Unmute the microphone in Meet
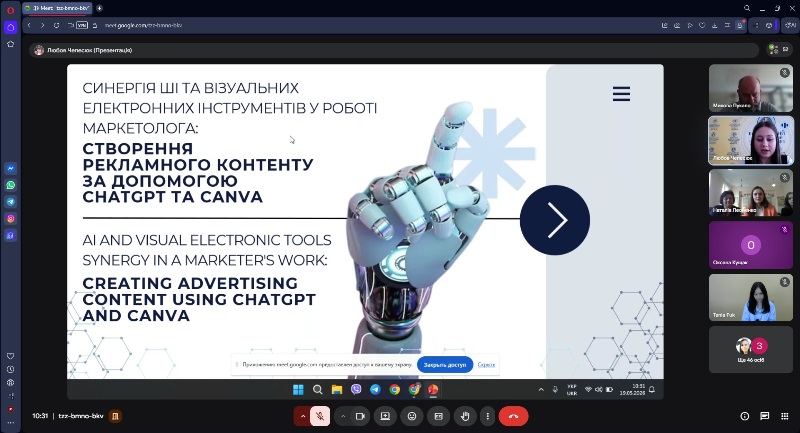800x433 pixels. tap(320, 416)
